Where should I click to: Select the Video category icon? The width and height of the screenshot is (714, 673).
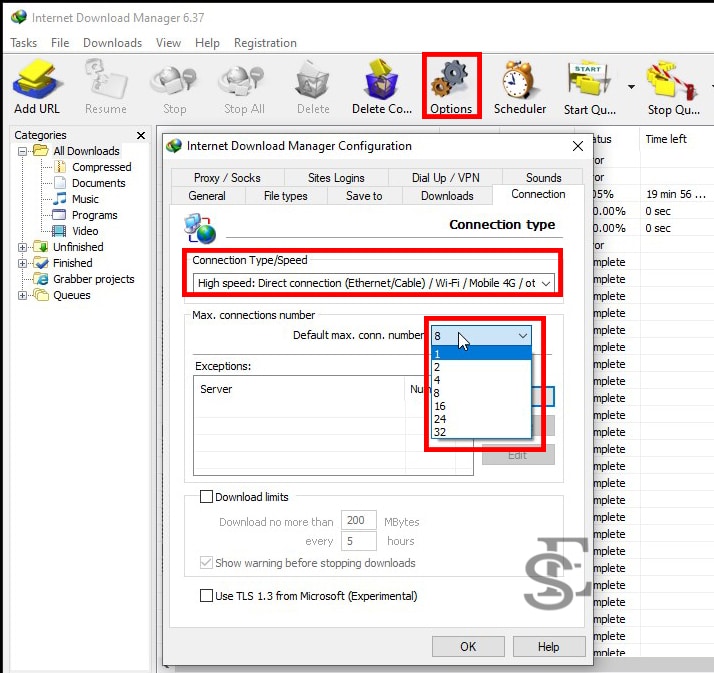coord(59,231)
